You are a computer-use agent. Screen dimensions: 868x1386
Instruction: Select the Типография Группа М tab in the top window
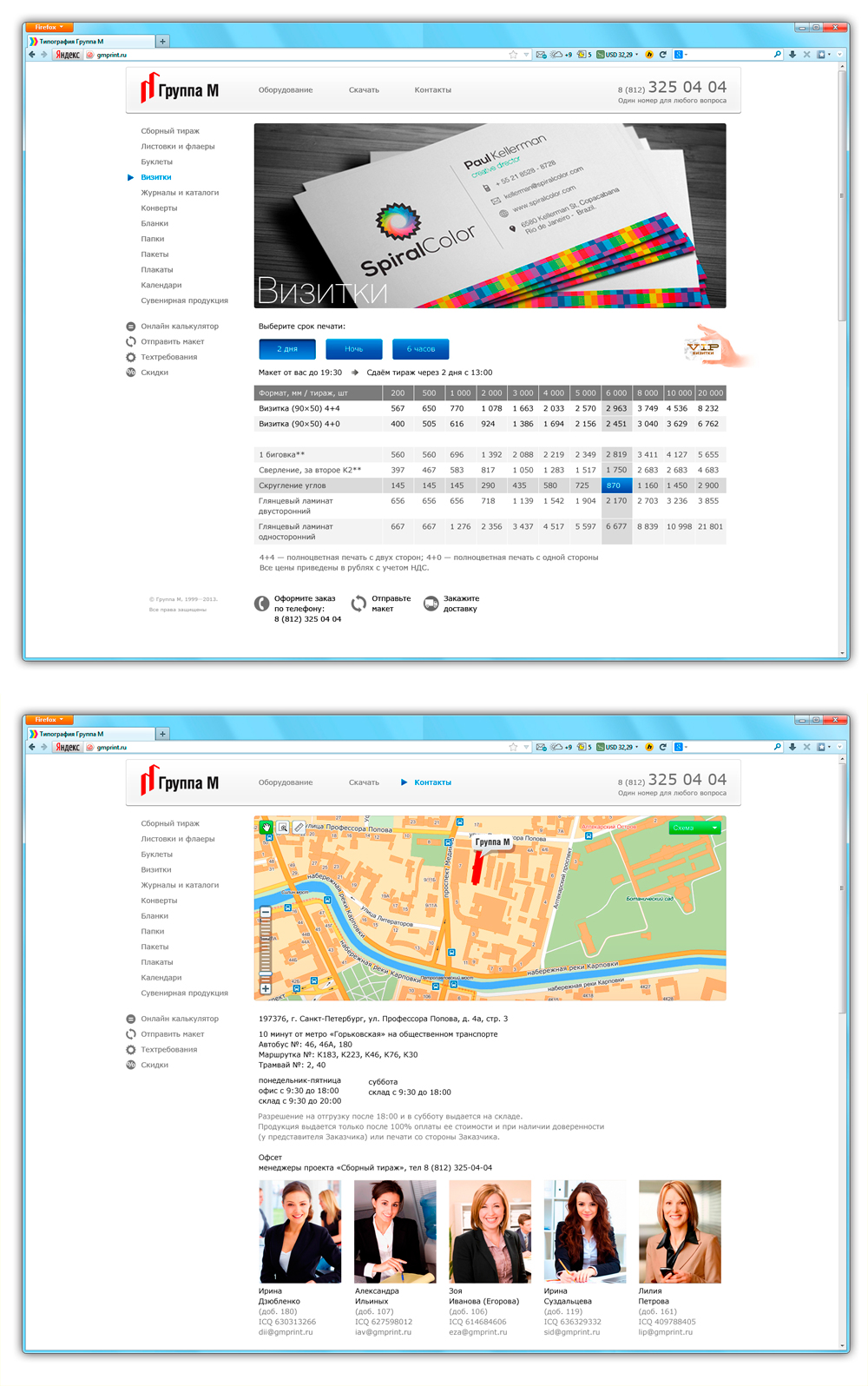pos(91,41)
